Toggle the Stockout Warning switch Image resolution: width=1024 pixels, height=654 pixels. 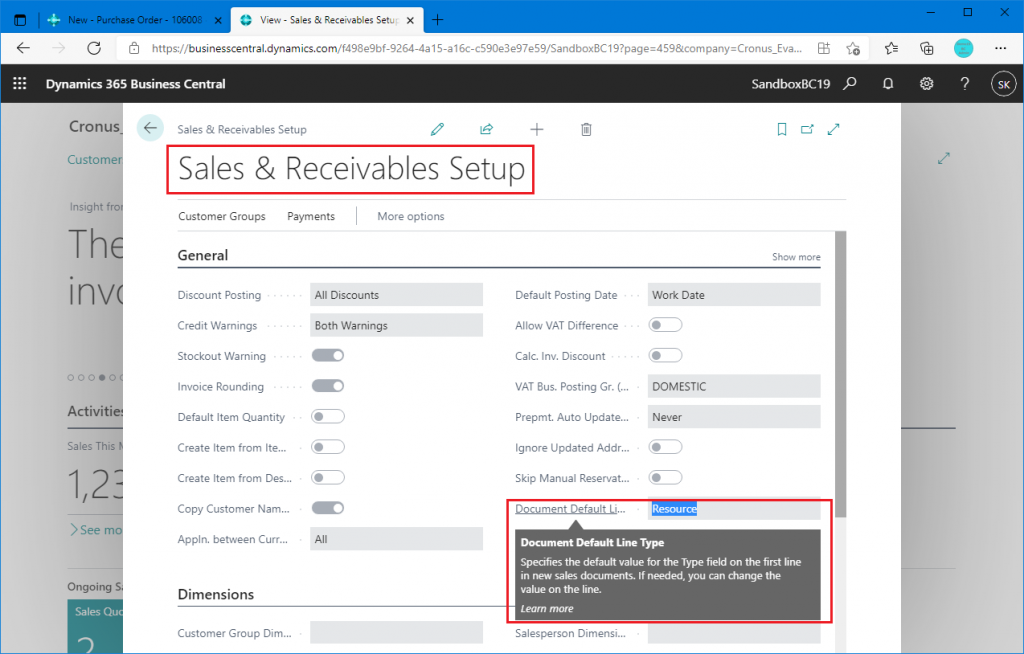328,355
